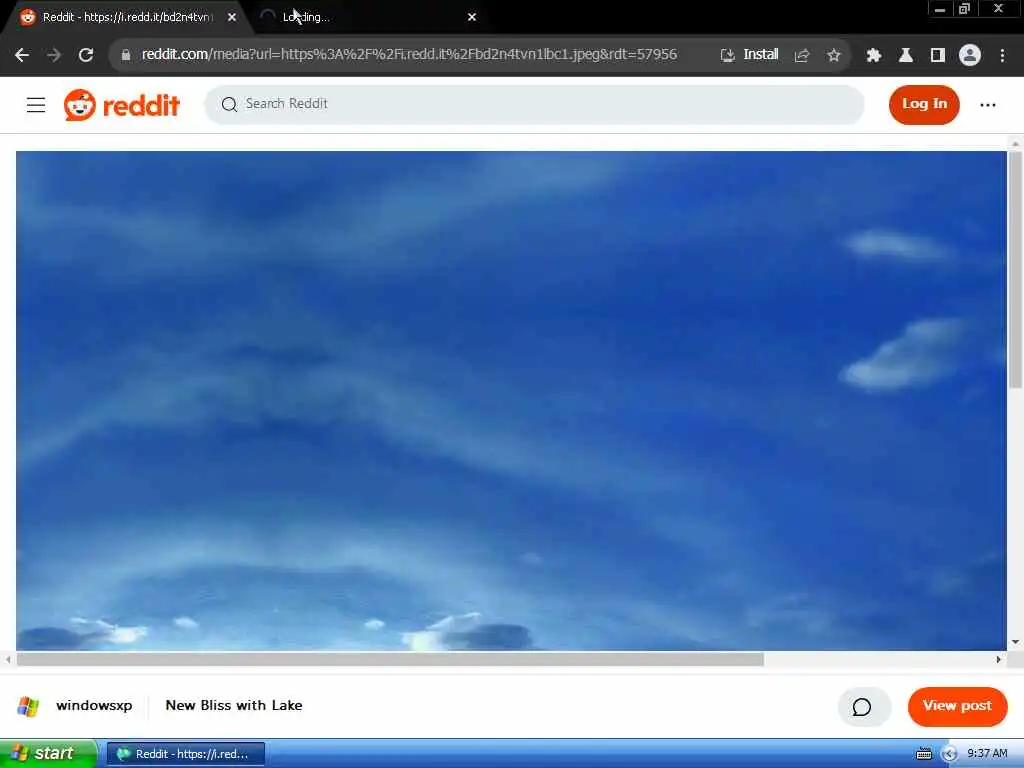Close the Loading tab
Screen dimensions: 1024x768
(x=472, y=17)
